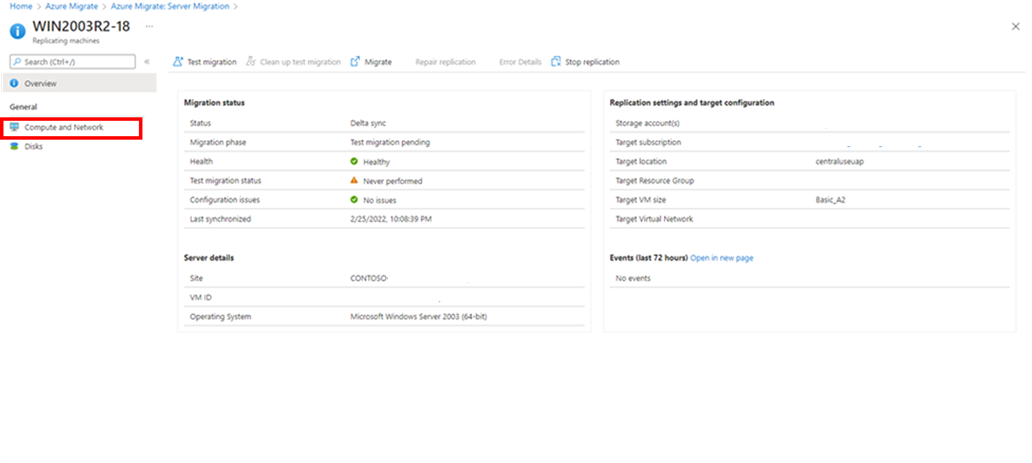The width and height of the screenshot is (1032, 463).
Task: Select the Microsoft Windows Server 2003 text
Action: click(x=419, y=317)
